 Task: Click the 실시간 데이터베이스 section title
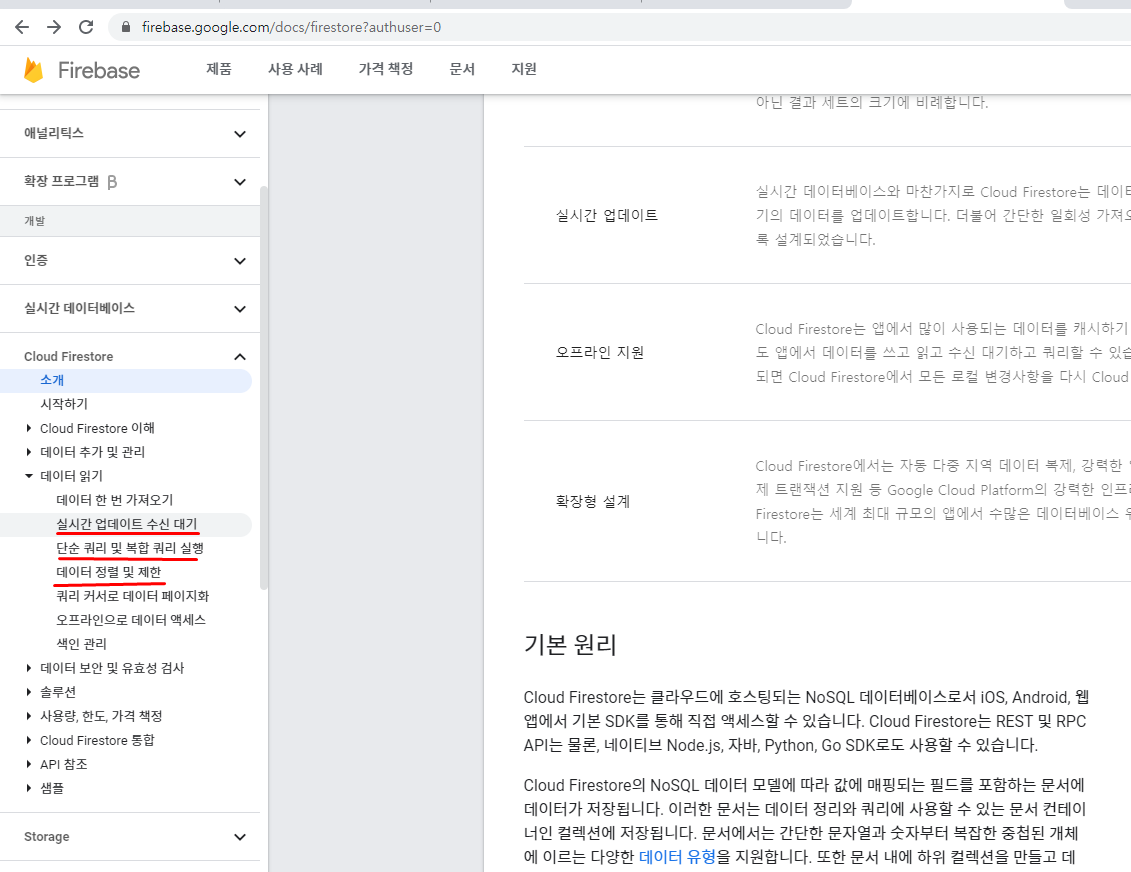click(x=79, y=308)
